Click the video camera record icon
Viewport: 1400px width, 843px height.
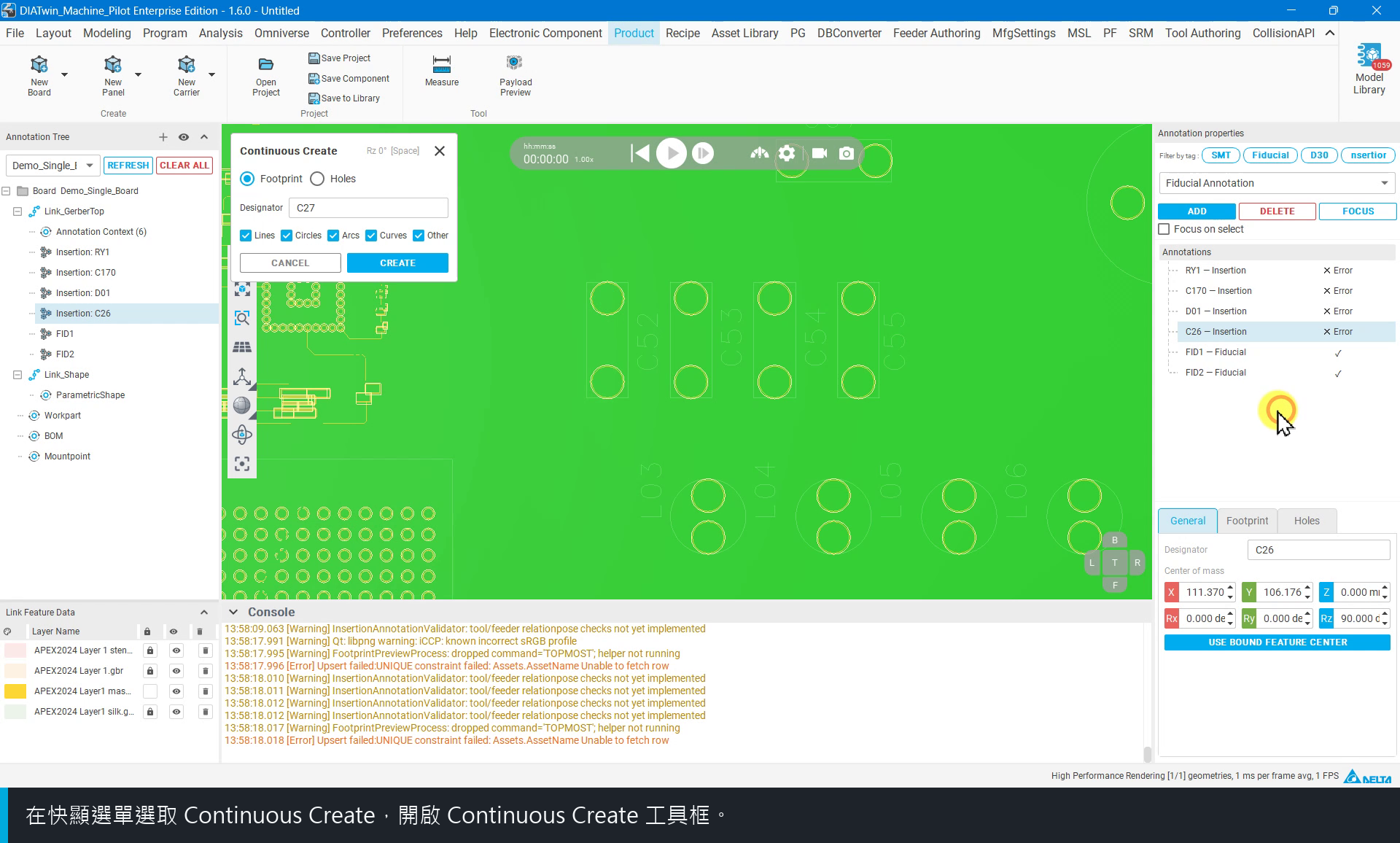pos(820,153)
